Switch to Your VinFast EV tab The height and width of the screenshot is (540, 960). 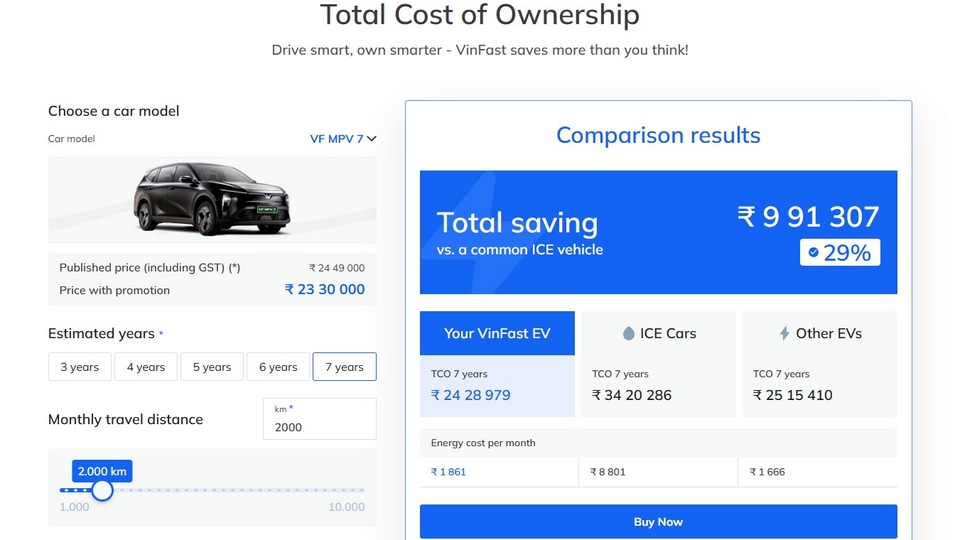(x=497, y=333)
